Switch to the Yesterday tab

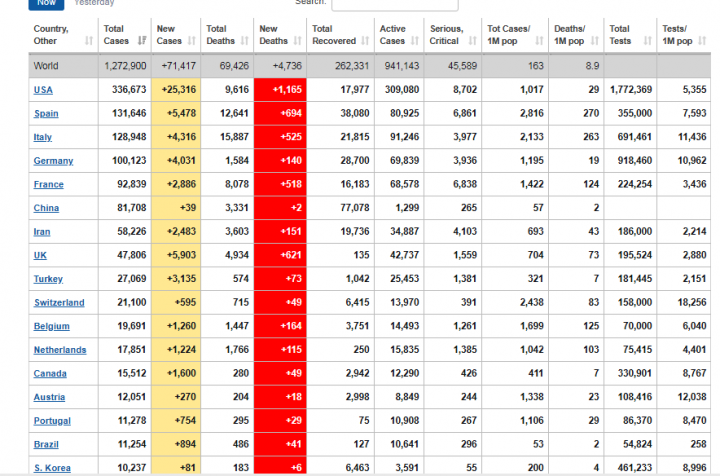(x=94, y=3)
